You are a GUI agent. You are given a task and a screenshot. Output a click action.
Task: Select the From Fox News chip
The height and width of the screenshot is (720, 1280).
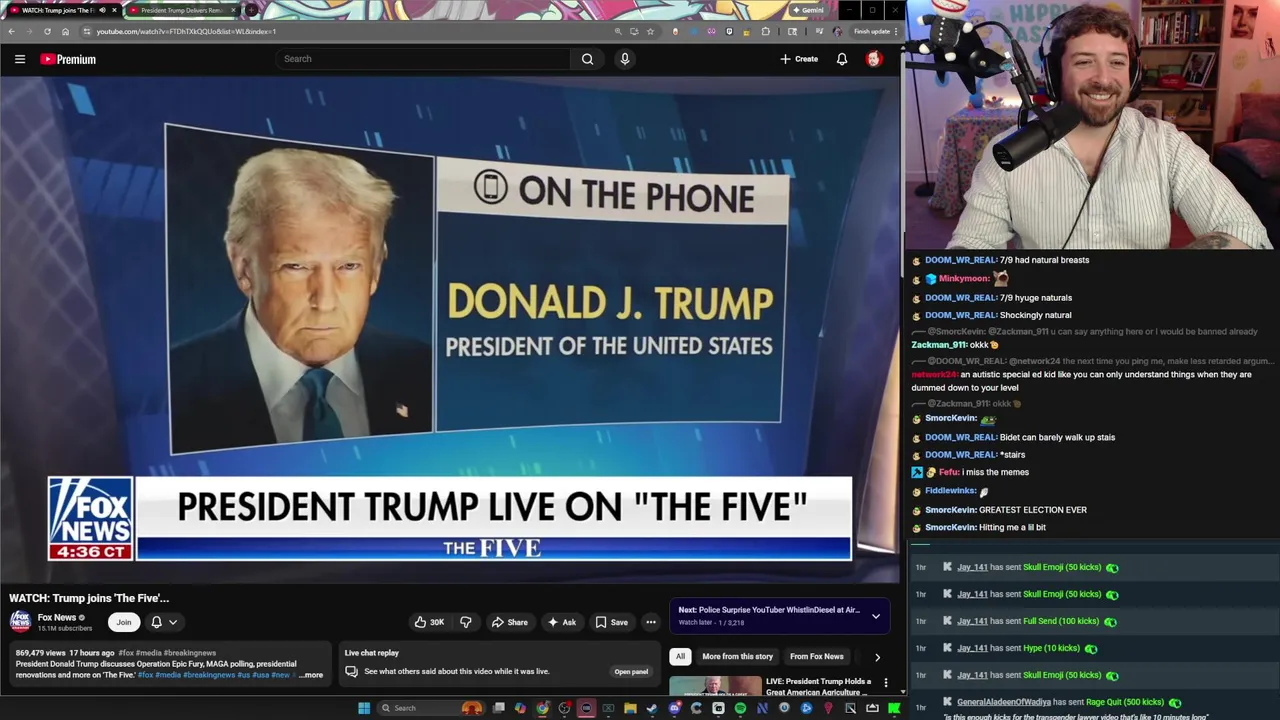click(817, 656)
